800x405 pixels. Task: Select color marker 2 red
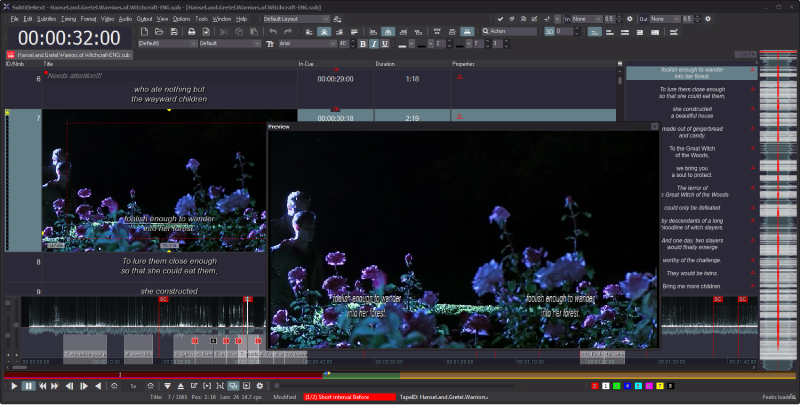[x=595, y=386]
